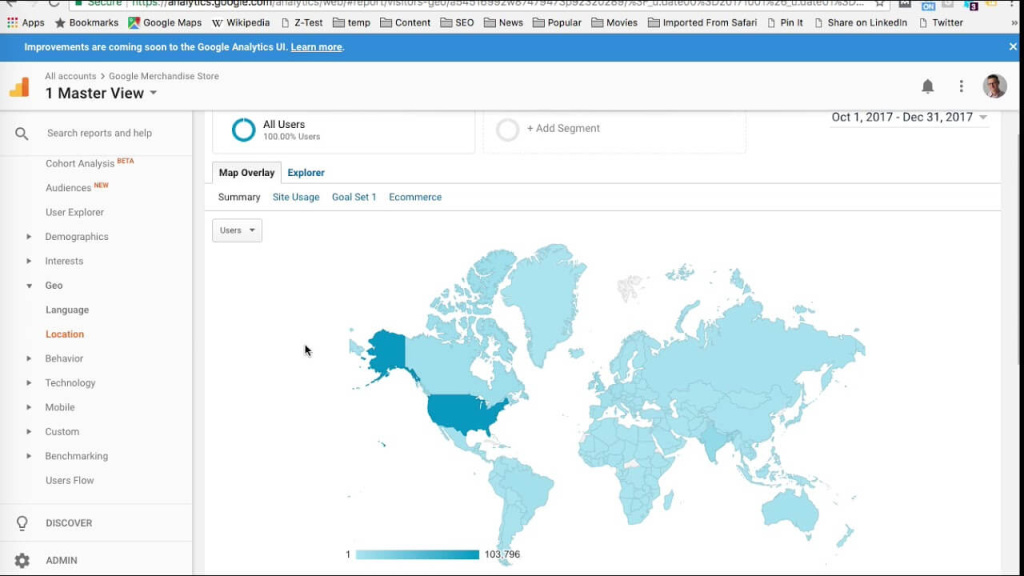Open Imported From Safari folder
This screenshot has width=1024, height=576.
point(702,22)
